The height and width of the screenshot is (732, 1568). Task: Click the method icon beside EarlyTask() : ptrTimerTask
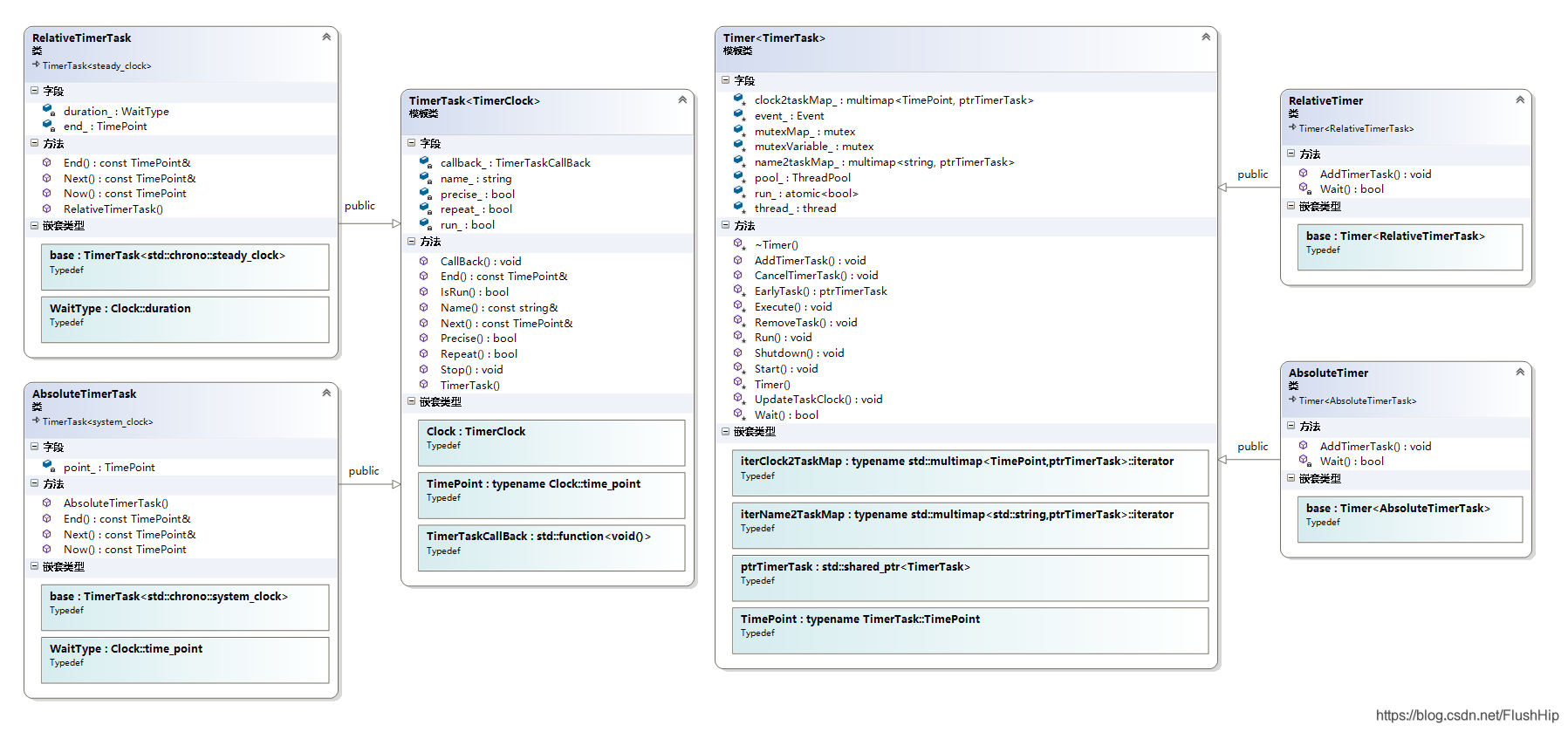[x=739, y=291]
